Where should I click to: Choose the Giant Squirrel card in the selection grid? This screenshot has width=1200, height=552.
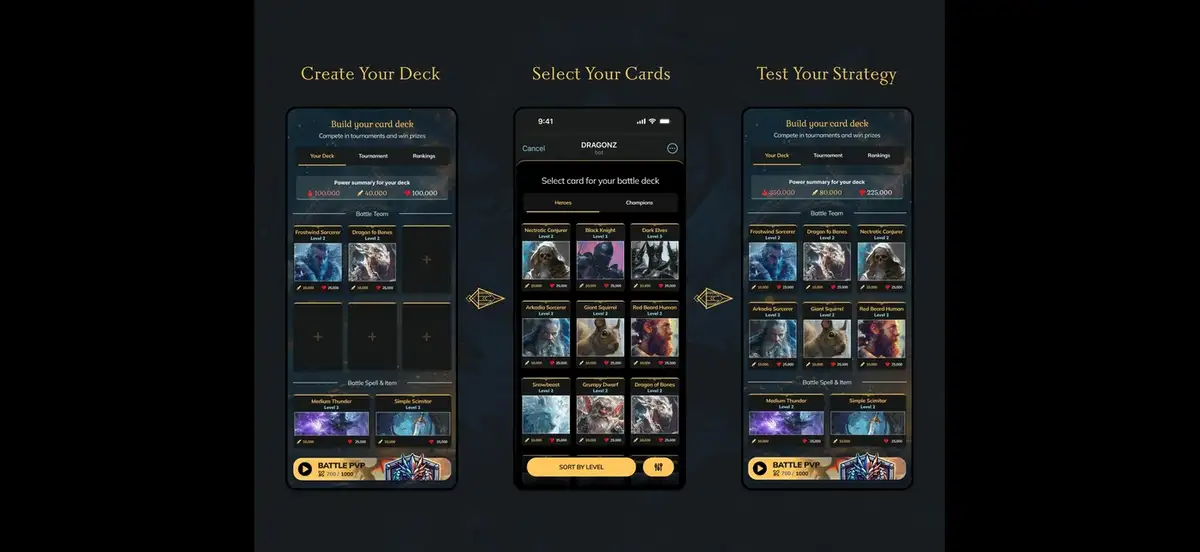pos(600,337)
